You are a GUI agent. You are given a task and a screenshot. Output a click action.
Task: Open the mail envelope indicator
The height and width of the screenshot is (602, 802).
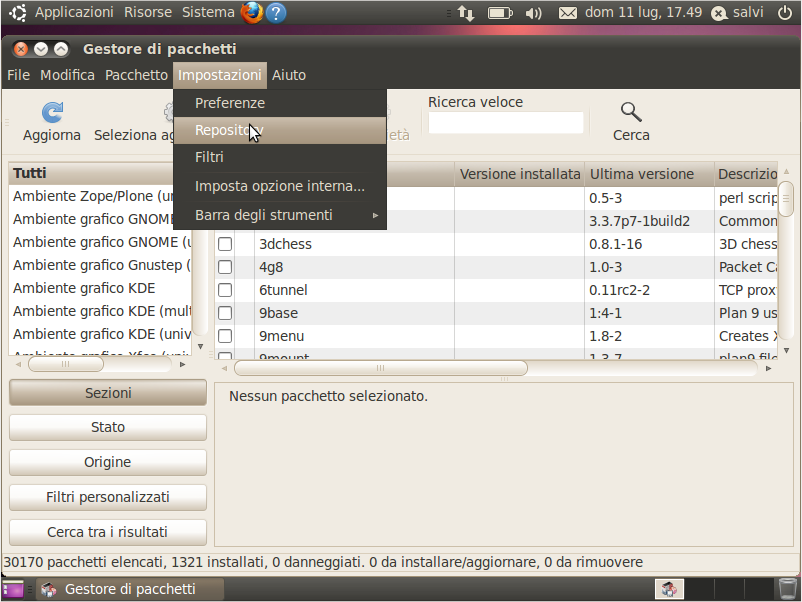click(567, 13)
